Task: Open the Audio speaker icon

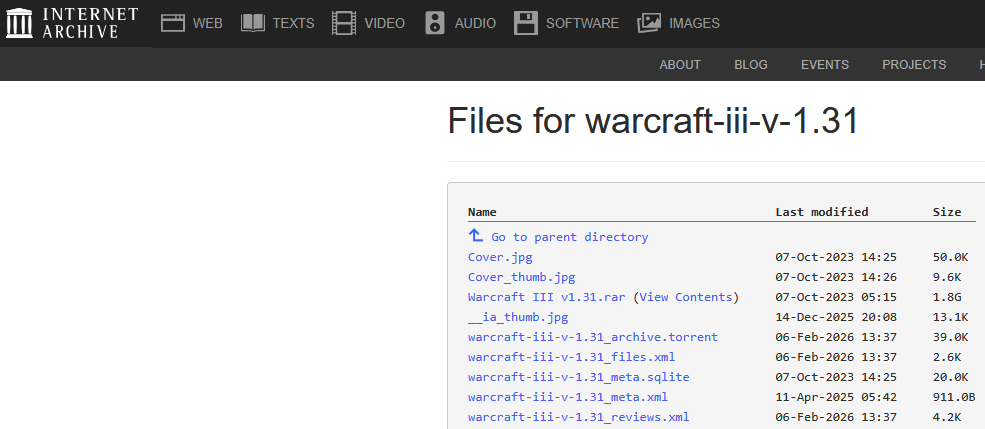Action: [435, 23]
